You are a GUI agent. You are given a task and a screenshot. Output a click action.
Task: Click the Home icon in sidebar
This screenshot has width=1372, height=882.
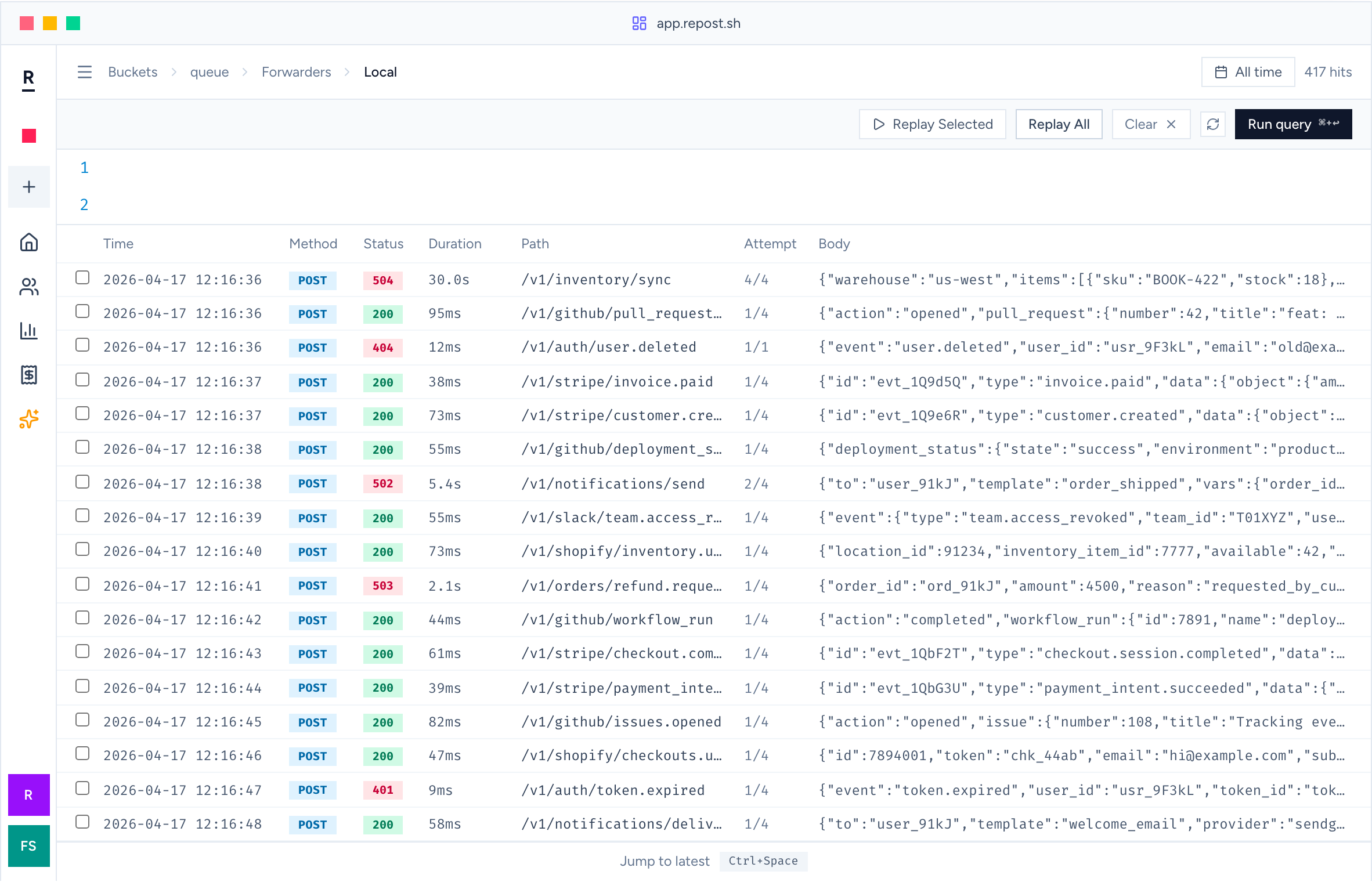[x=29, y=242]
